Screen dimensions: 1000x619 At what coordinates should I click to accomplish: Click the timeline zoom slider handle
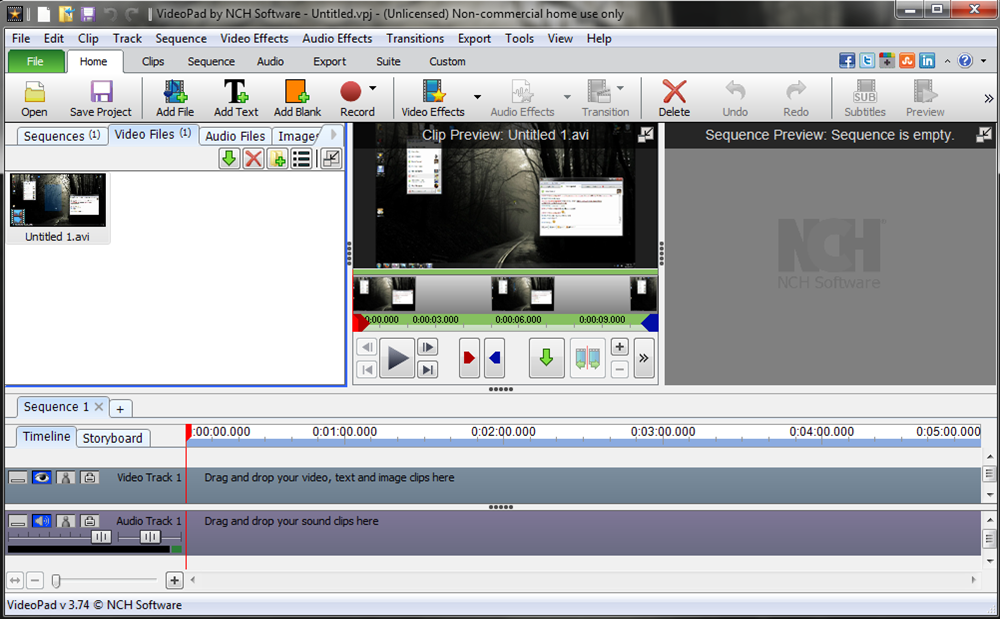pos(56,580)
